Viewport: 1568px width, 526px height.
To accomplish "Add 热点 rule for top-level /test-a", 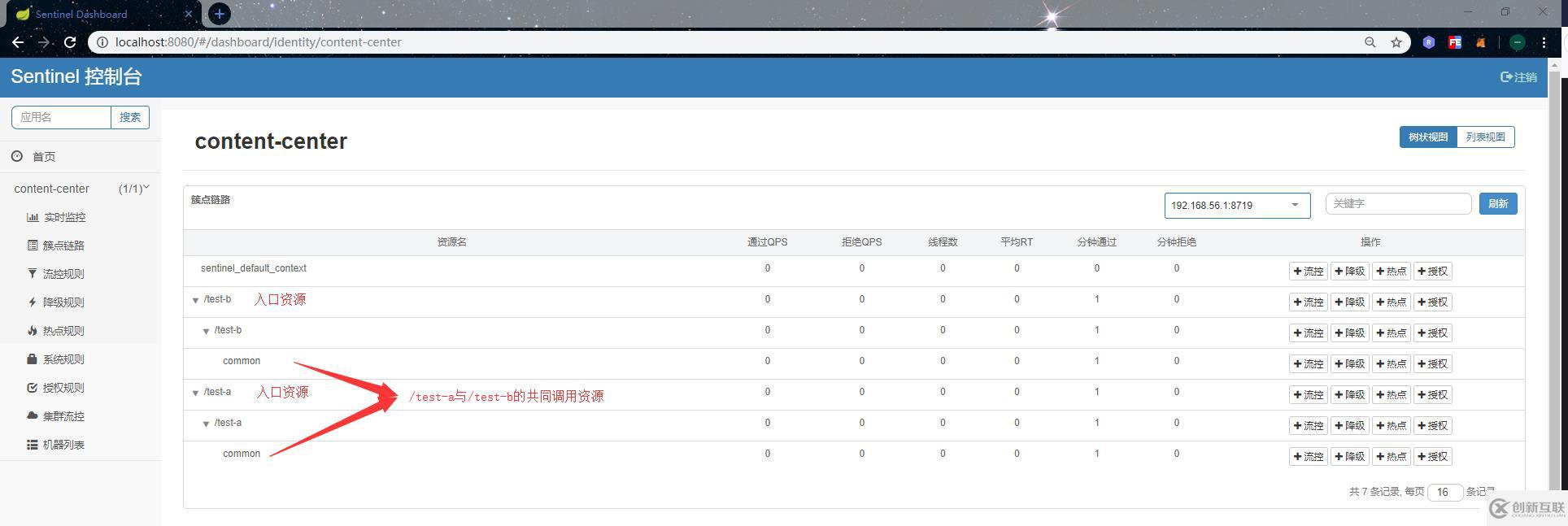I will pyautogui.click(x=1392, y=395).
